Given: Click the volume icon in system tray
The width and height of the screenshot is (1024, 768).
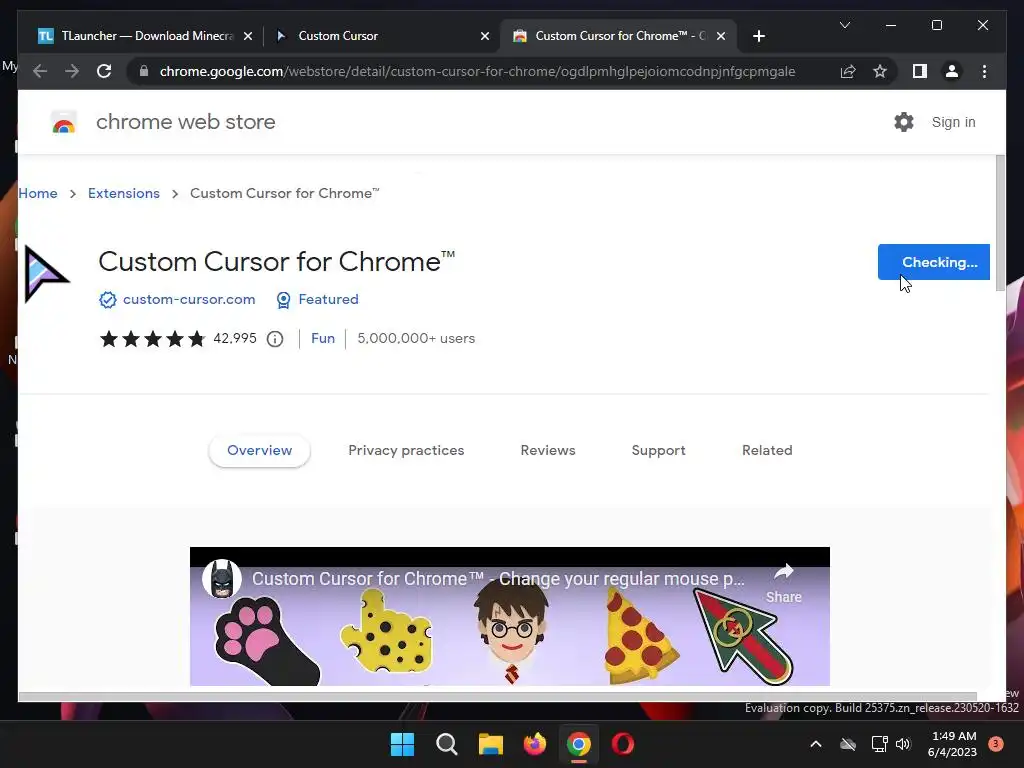Looking at the screenshot, I should 903,744.
